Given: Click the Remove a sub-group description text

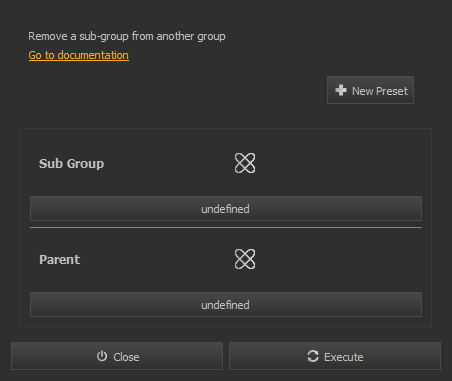Looking at the screenshot, I should 127,36.
